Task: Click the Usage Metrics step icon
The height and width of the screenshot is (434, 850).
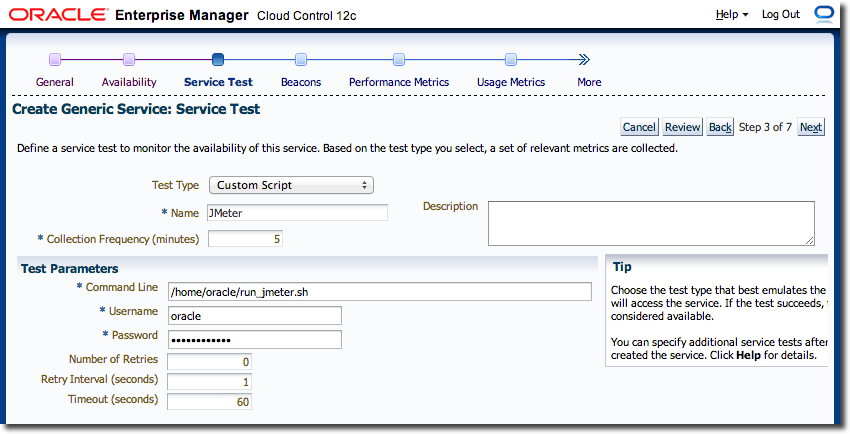Action: [511, 60]
